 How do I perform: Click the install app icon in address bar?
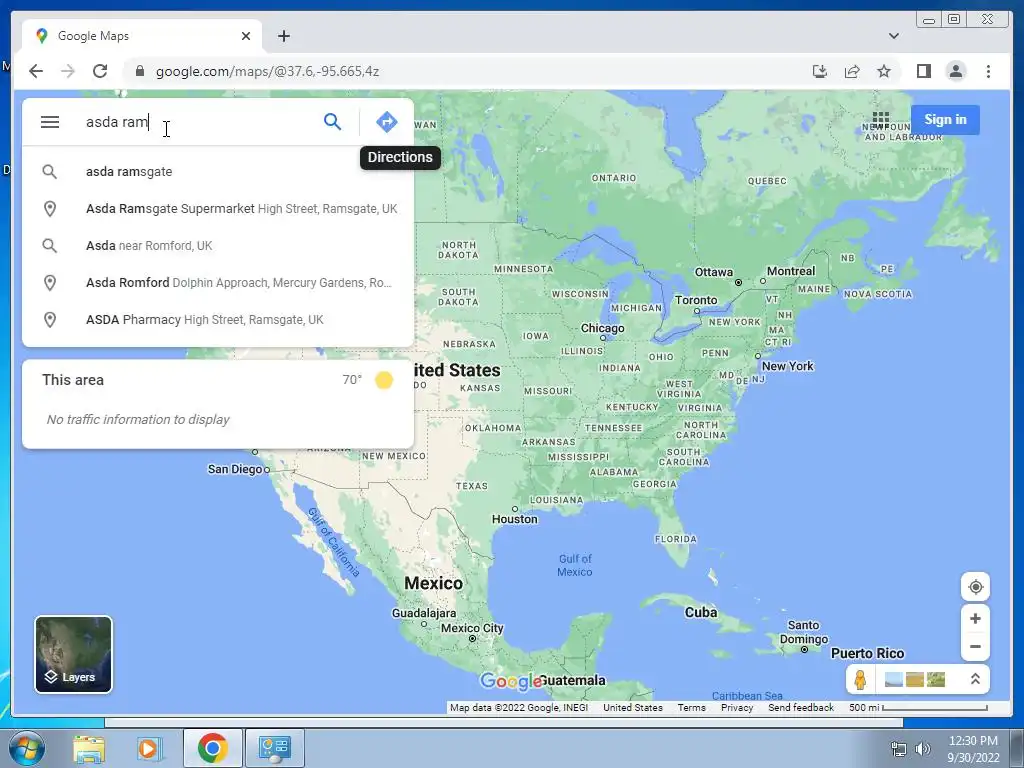coord(820,71)
